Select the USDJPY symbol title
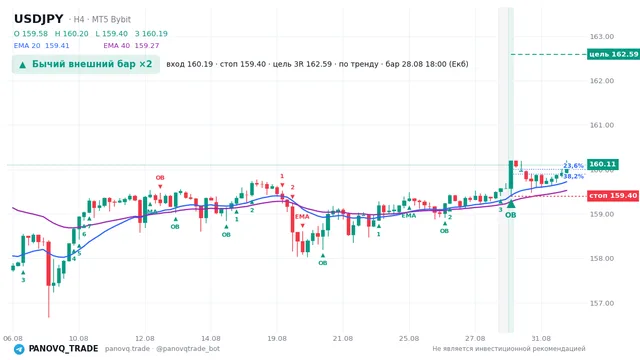640x360 pixels. coord(39,19)
